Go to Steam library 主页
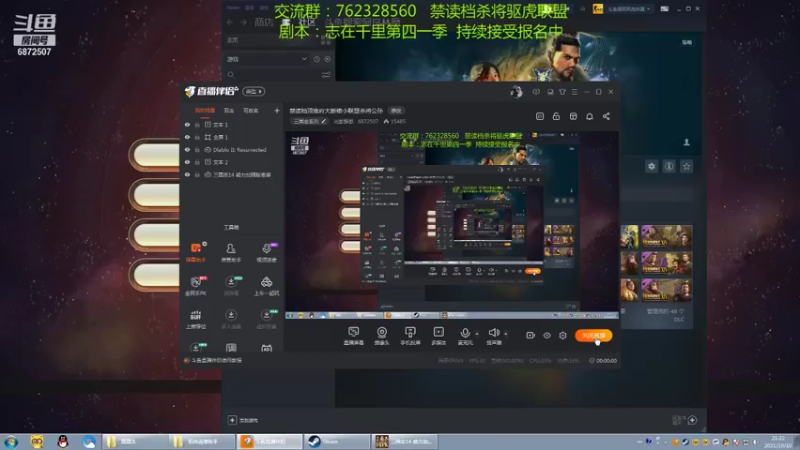800x450 pixels. pyautogui.click(x=232, y=40)
